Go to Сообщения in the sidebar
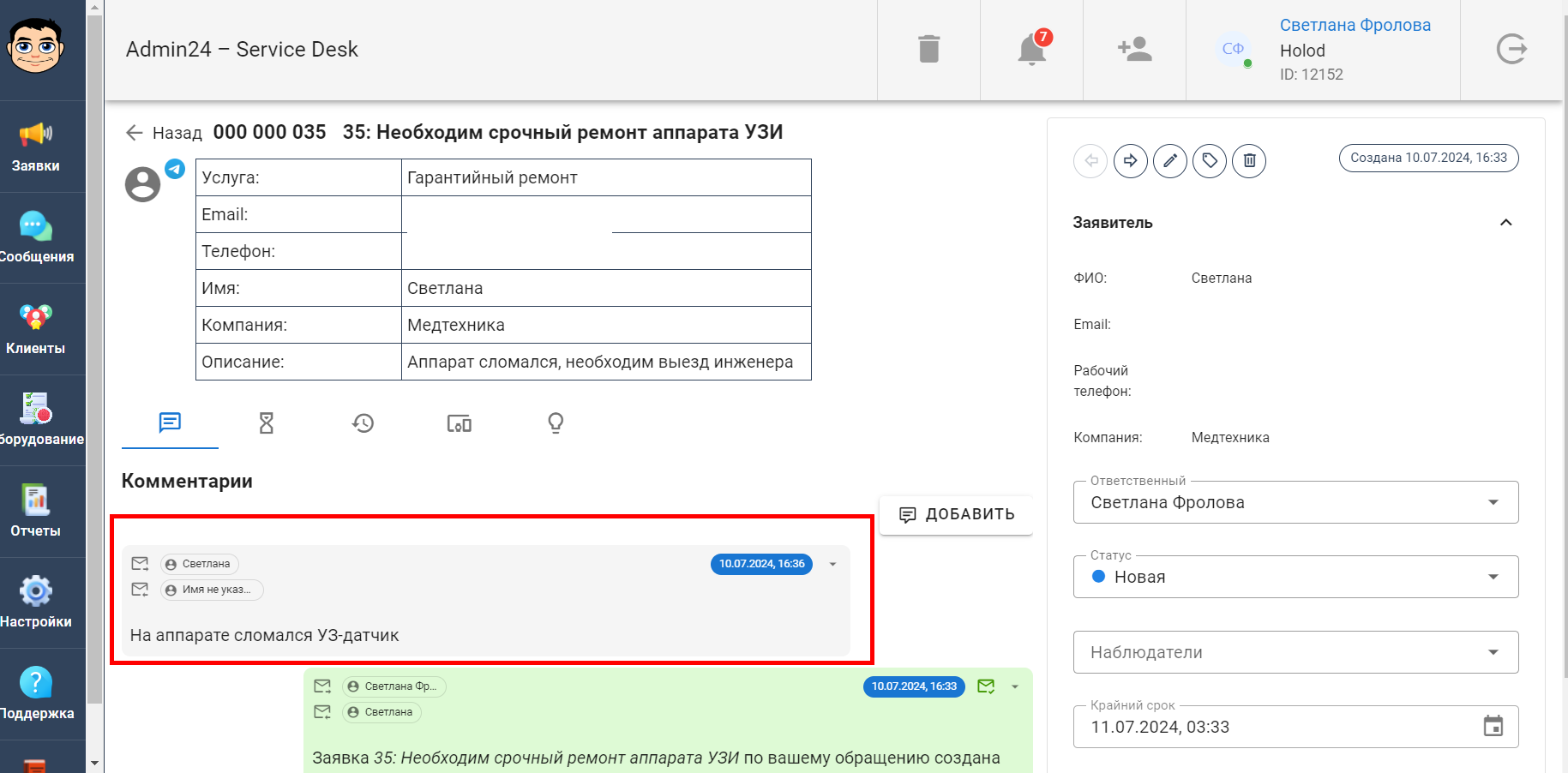The image size is (1568, 773). pyautogui.click(x=36, y=237)
